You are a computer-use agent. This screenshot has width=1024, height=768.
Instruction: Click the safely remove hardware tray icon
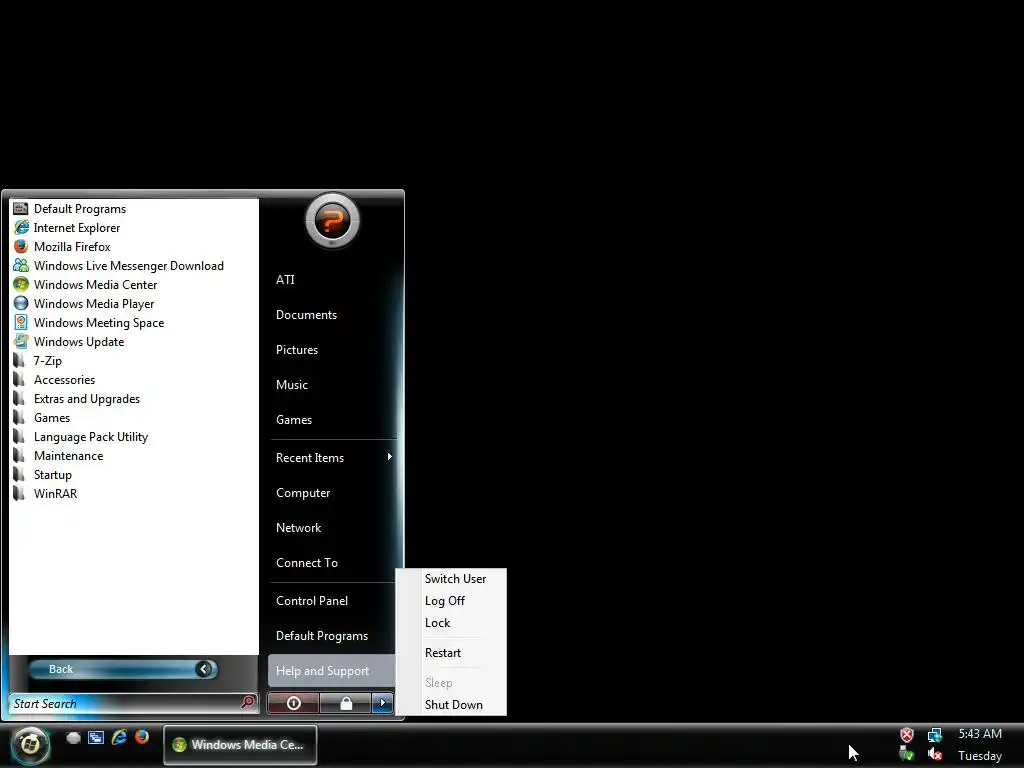point(906,754)
